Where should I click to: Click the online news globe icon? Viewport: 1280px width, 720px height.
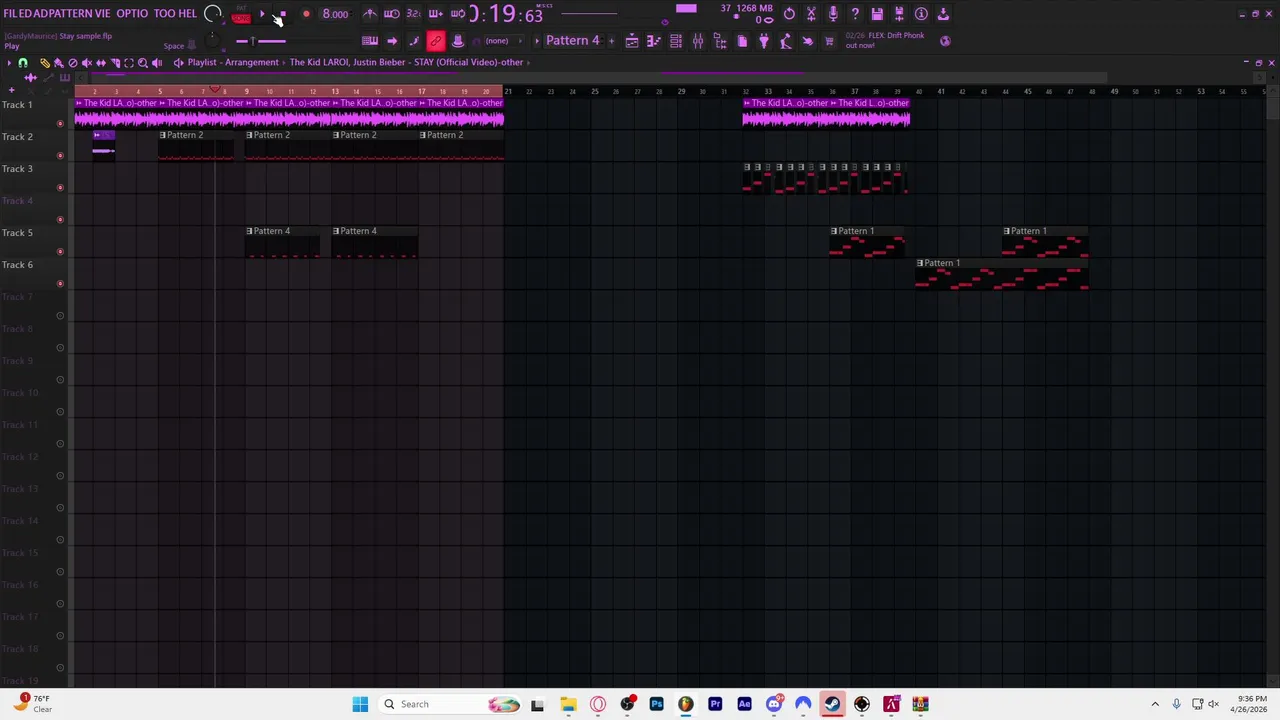click(946, 41)
